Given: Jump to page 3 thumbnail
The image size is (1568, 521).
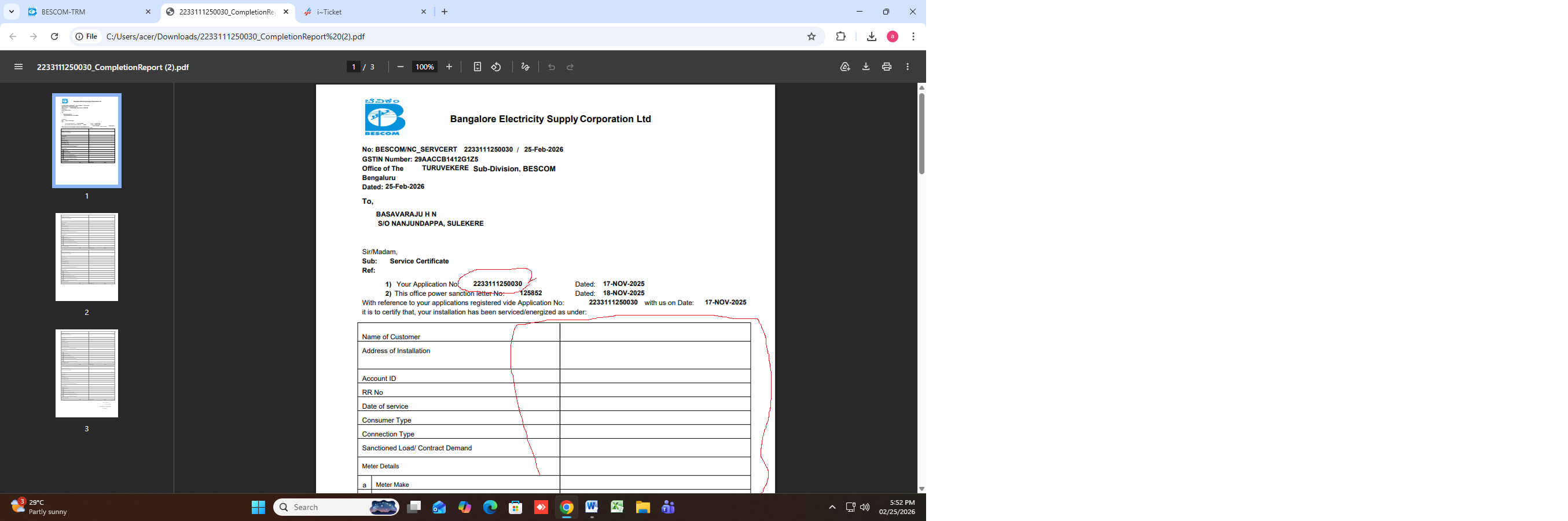Looking at the screenshot, I should point(87,373).
